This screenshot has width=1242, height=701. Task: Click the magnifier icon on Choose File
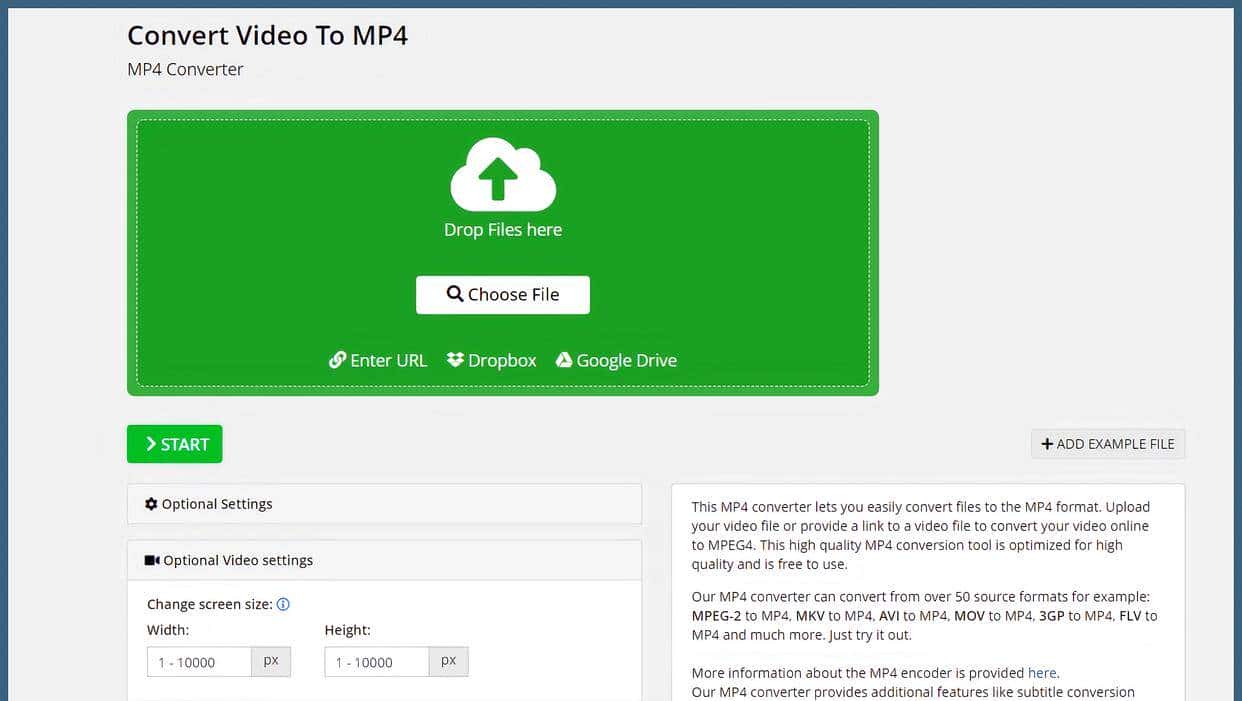(456, 294)
